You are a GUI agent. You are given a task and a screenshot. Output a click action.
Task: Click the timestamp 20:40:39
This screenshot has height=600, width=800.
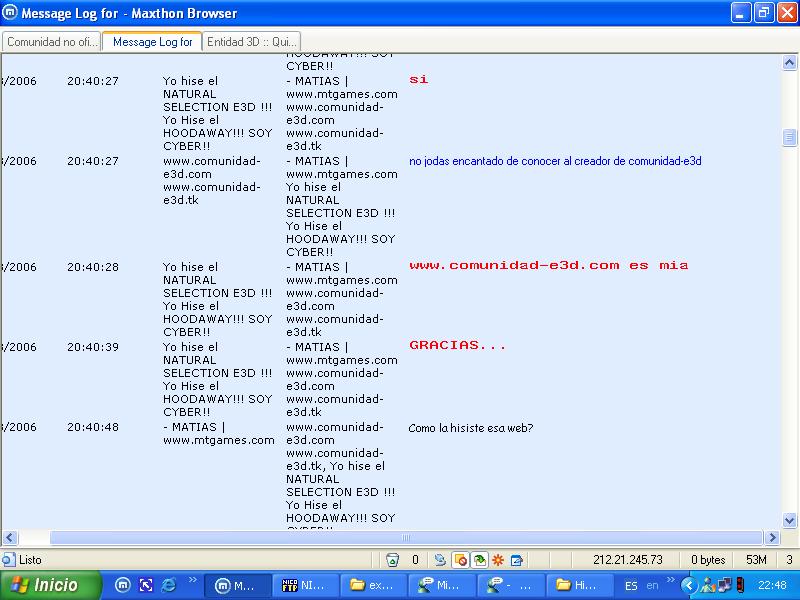point(93,347)
